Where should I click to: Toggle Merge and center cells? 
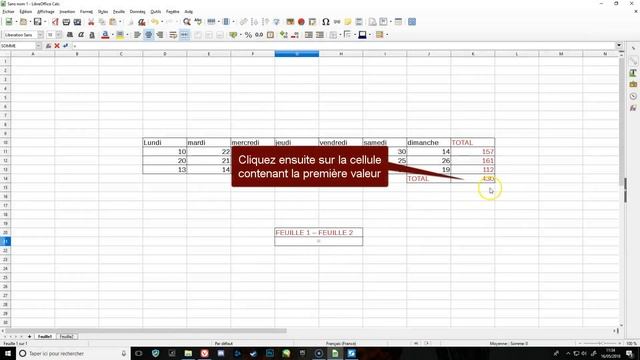tap(184, 35)
